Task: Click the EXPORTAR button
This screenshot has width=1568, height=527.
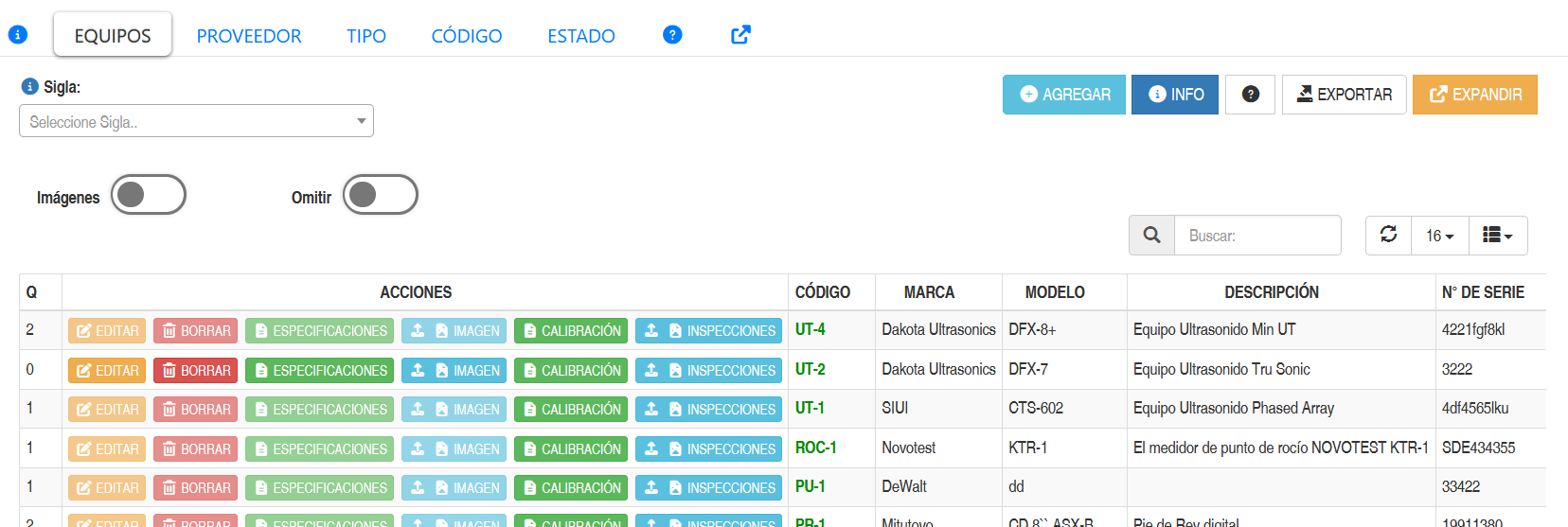Action: click(x=1345, y=95)
